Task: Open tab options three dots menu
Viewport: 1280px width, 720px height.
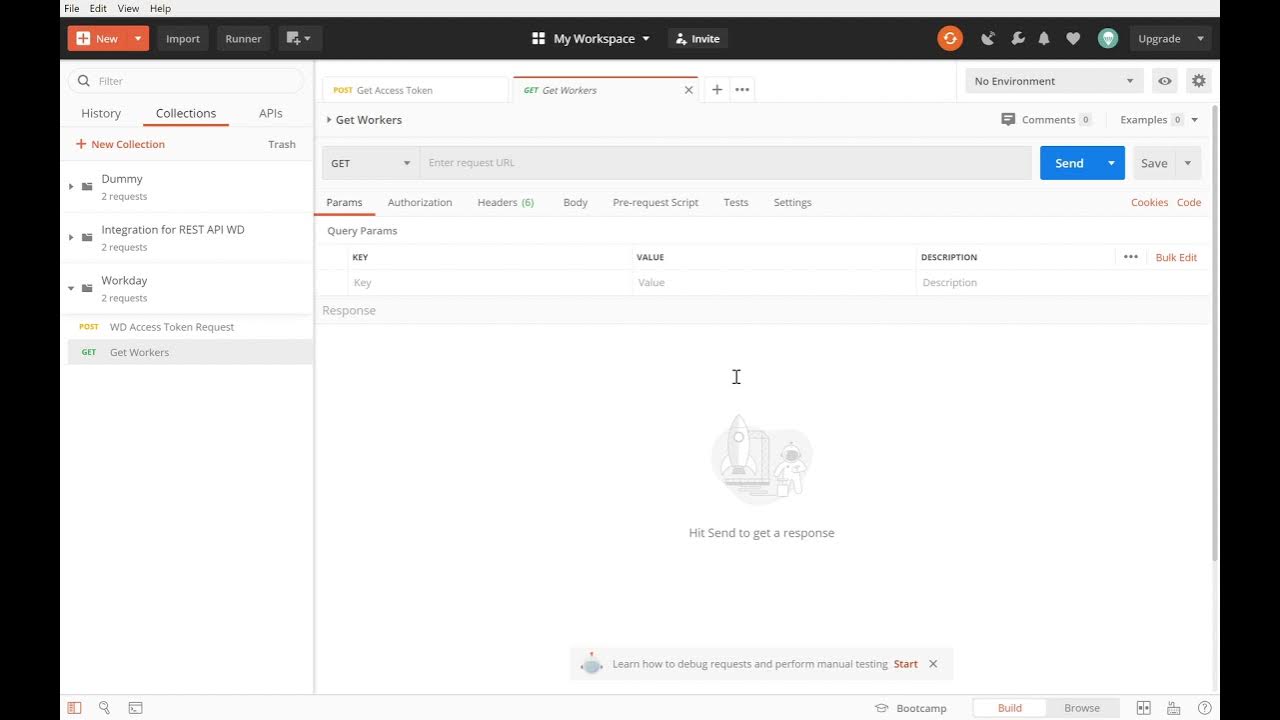Action: click(x=742, y=90)
